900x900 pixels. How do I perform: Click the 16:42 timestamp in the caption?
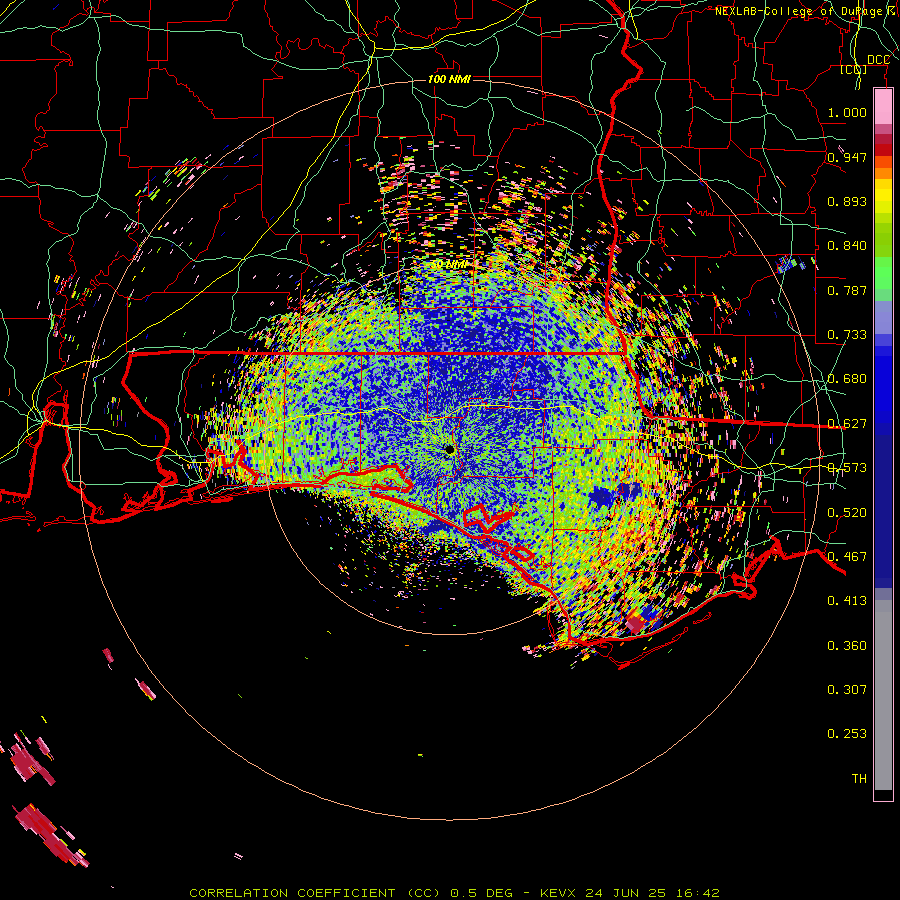pos(698,893)
